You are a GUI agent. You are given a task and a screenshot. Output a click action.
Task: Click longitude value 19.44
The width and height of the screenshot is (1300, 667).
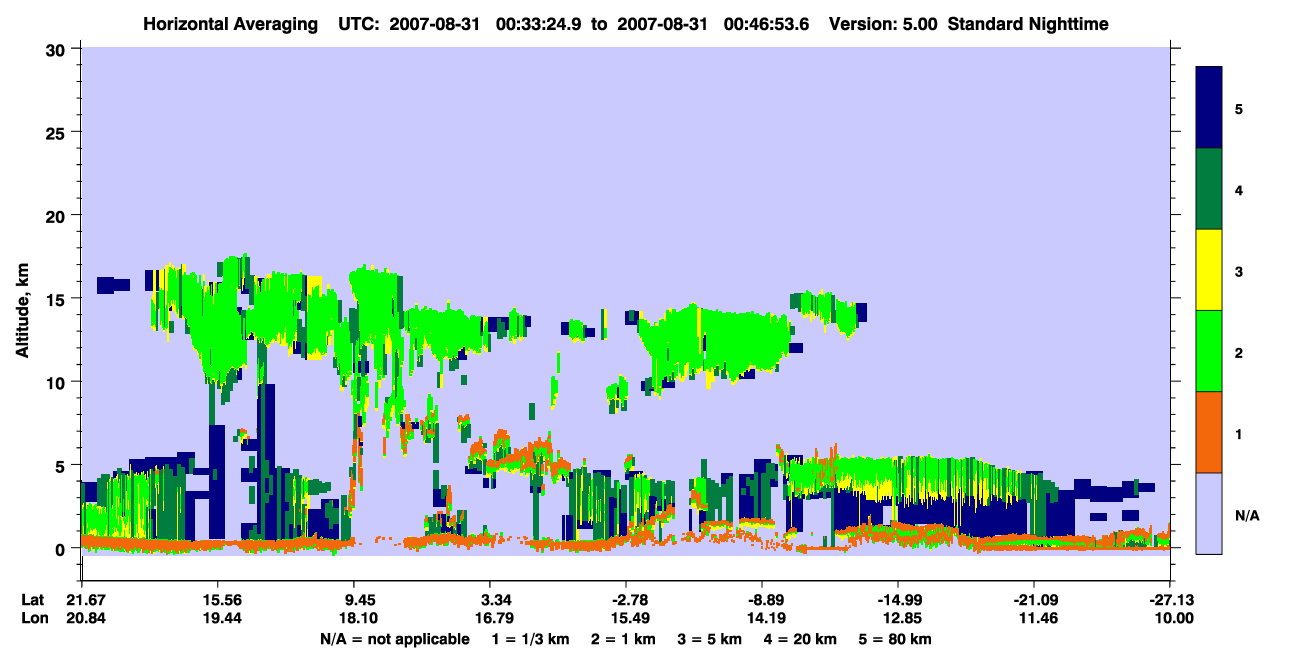[218, 618]
